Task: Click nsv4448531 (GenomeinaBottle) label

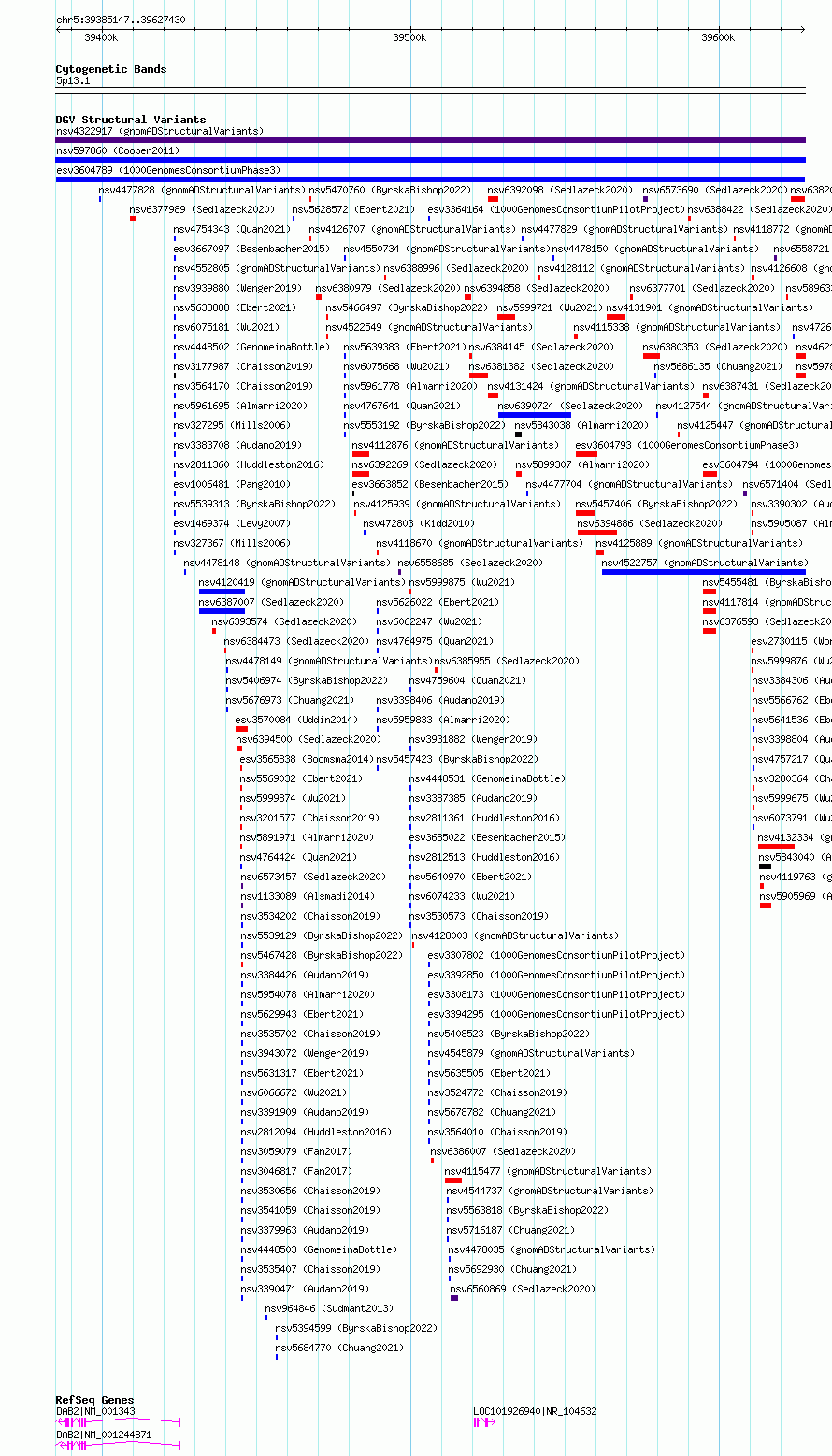Action: 487,778
